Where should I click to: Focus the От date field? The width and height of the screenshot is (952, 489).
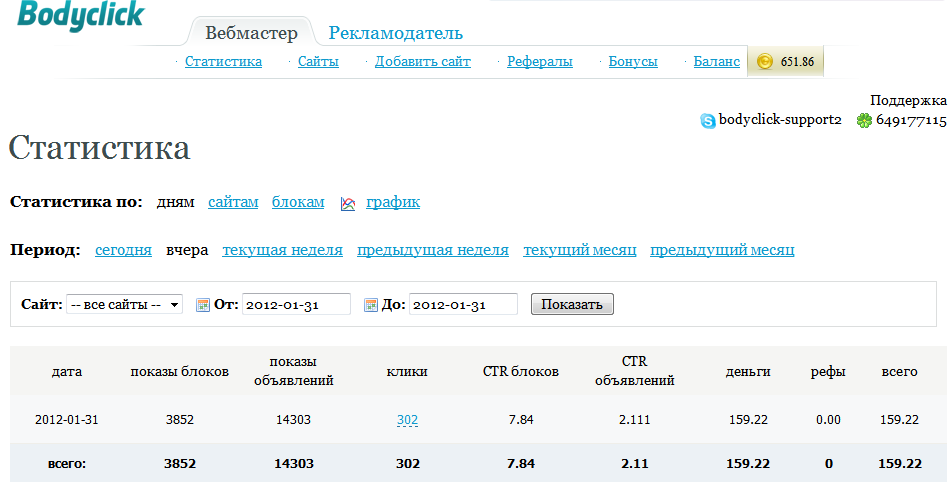[296, 304]
